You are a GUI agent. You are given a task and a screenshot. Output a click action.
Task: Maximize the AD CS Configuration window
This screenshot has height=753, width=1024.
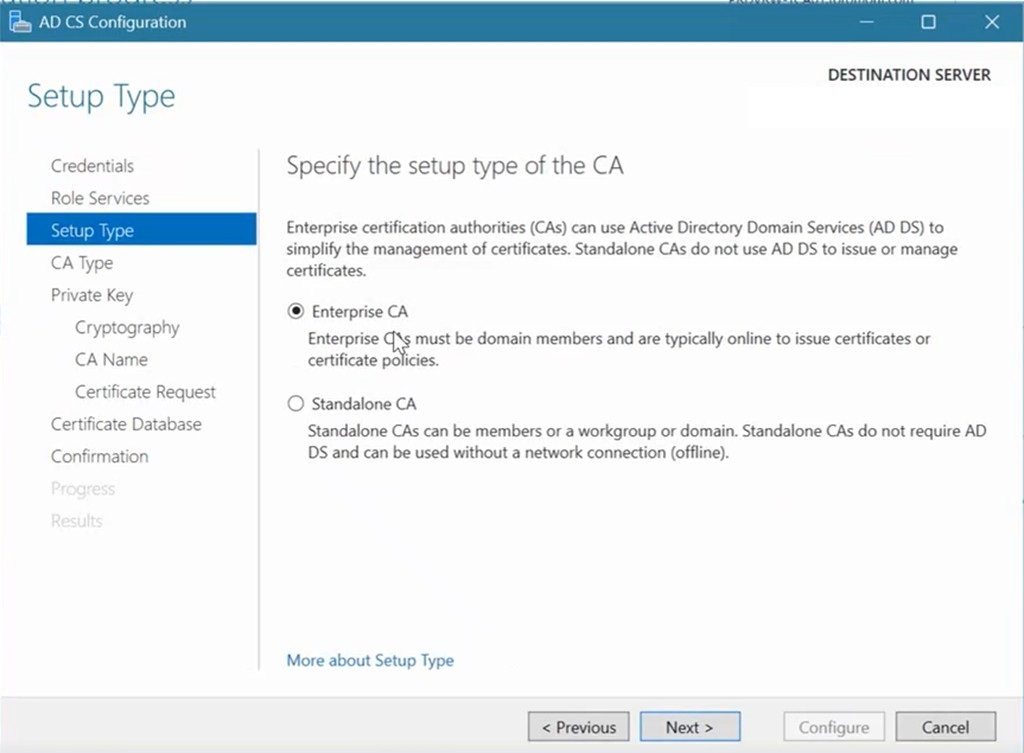coord(928,22)
